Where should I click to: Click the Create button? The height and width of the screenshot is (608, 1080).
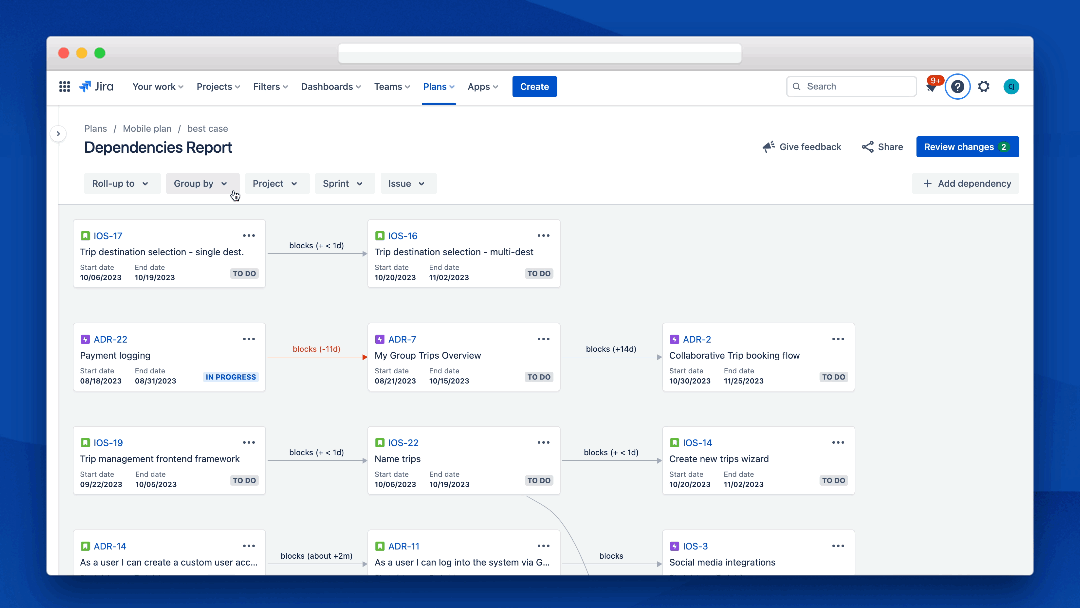(534, 86)
